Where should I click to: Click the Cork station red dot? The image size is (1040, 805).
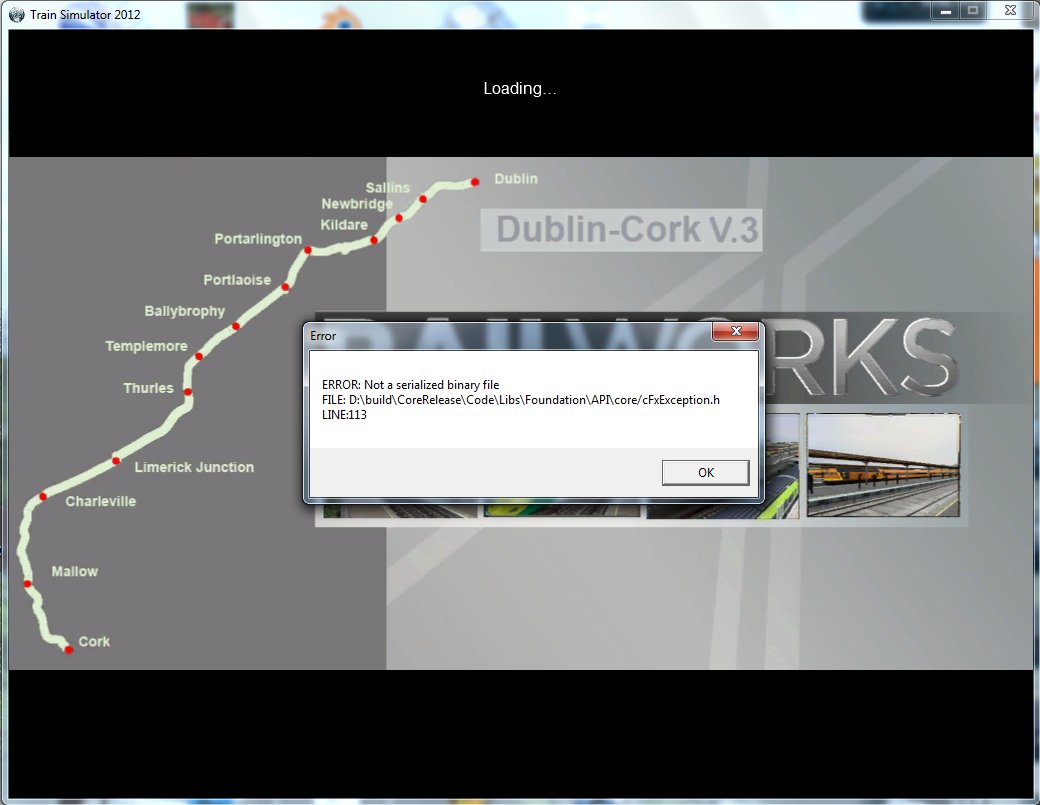(x=68, y=650)
